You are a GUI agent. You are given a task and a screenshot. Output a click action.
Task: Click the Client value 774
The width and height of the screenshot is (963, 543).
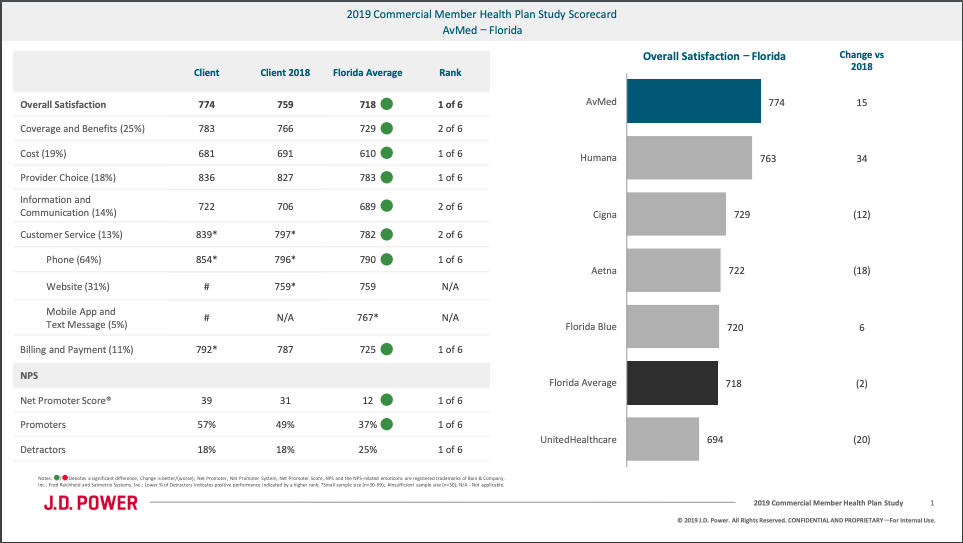tap(206, 104)
